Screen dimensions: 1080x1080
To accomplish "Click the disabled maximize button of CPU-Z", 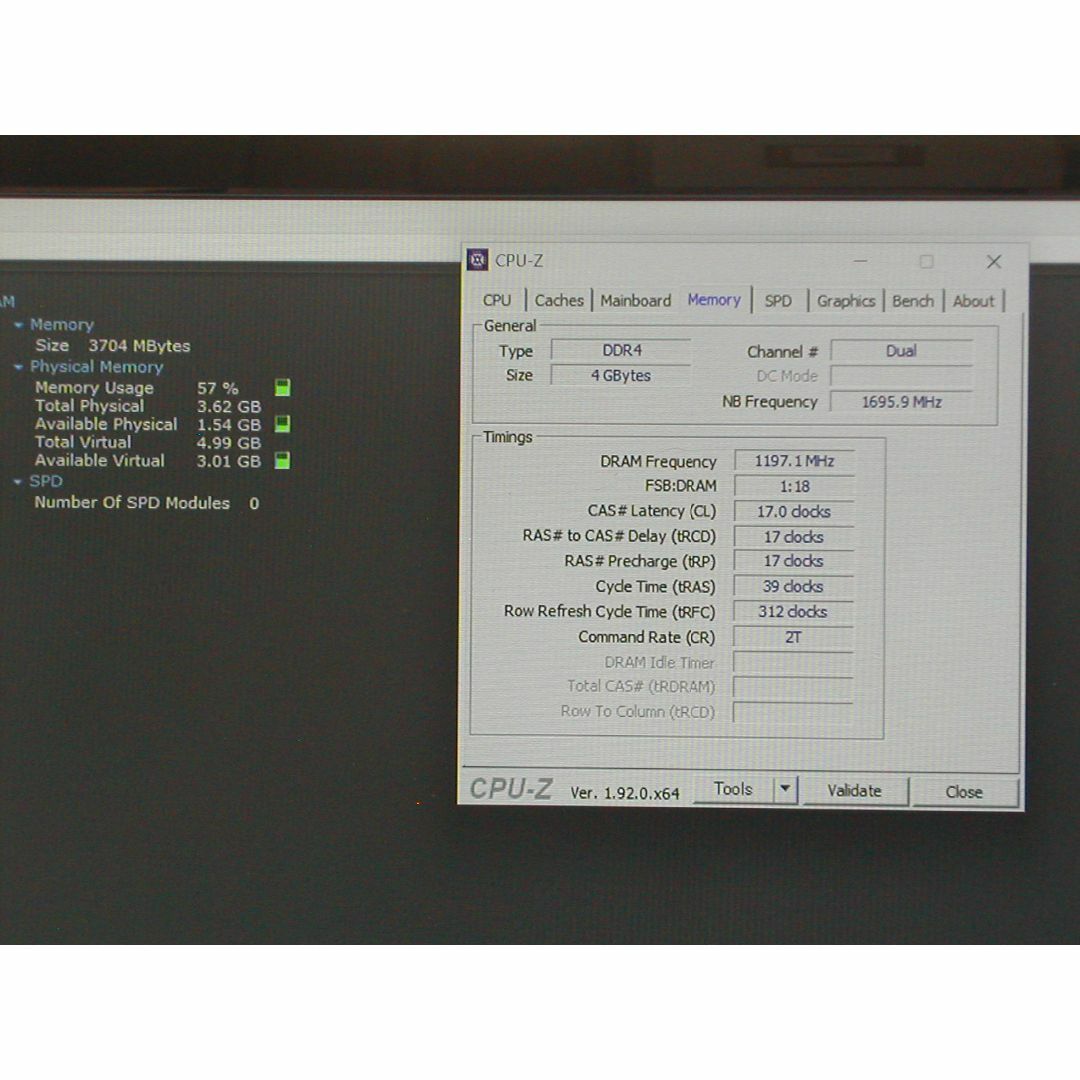I will coord(926,262).
